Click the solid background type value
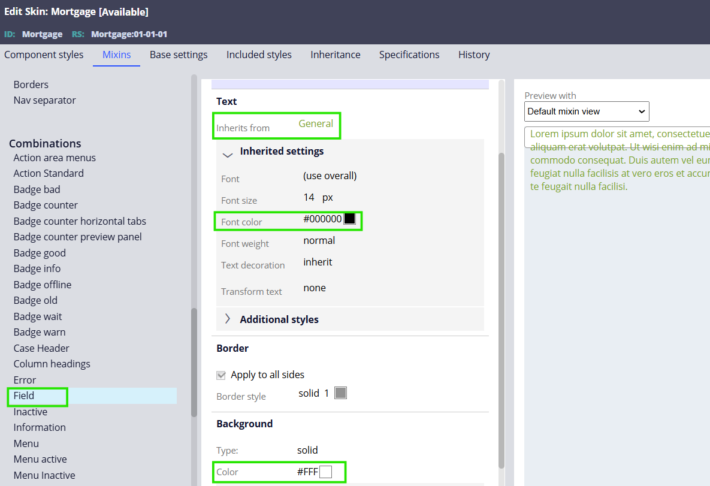 (307, 450)
